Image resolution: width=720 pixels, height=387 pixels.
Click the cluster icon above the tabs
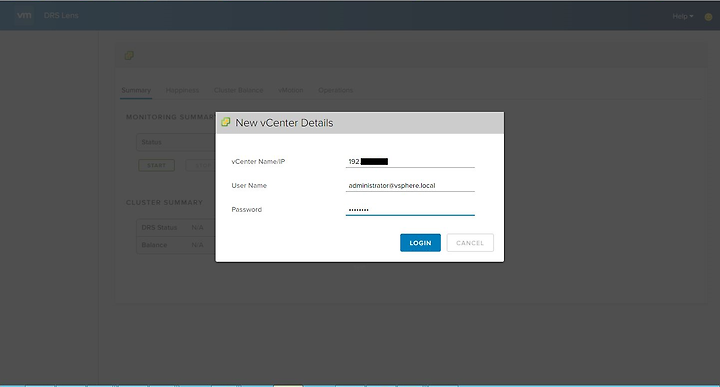pos(129,56)
